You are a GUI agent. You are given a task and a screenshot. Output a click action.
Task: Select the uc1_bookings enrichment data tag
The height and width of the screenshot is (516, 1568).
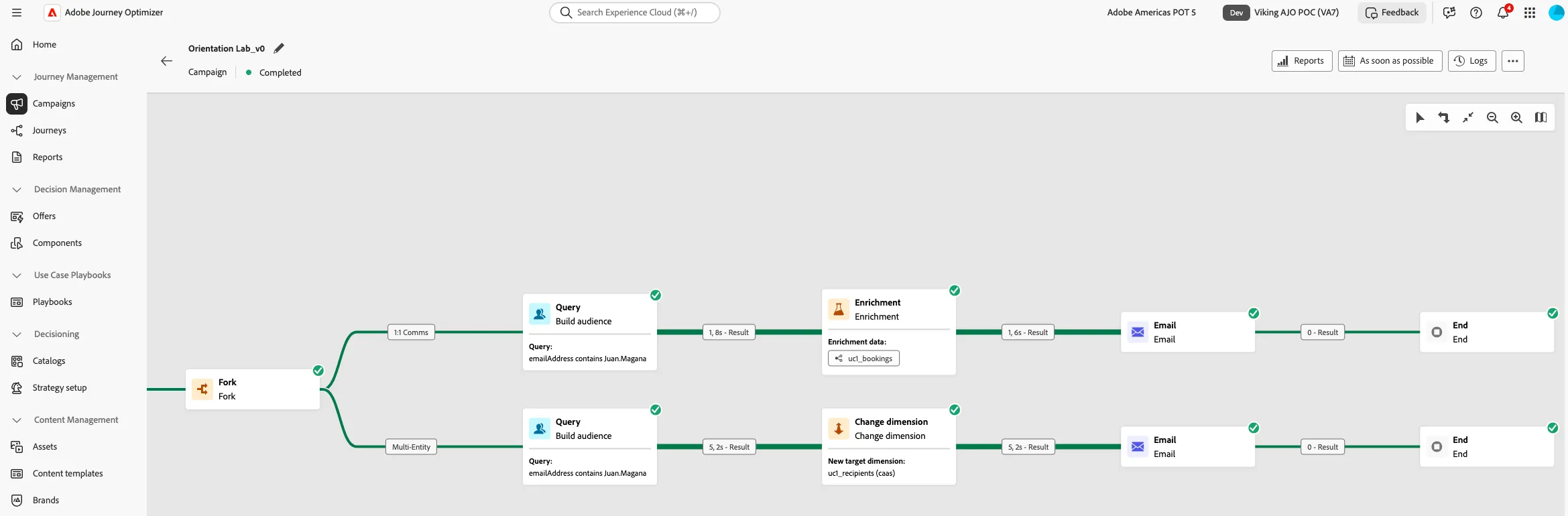863,359
